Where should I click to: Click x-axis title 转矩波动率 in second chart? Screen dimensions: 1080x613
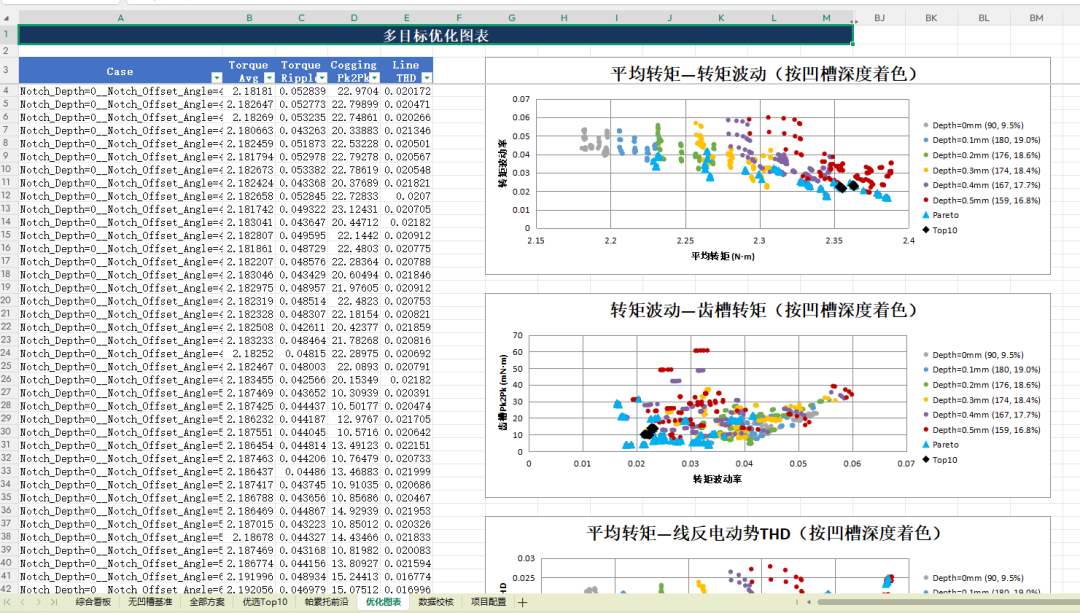point(717,479)
